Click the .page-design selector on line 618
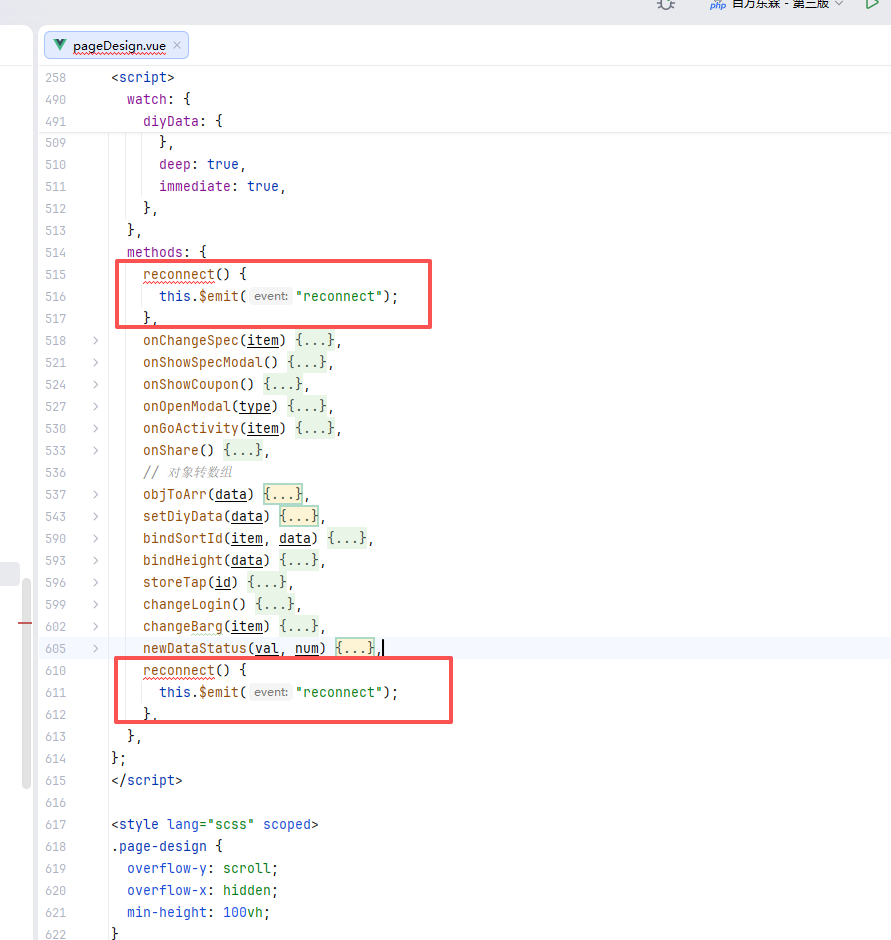Screen dimensions: 891x940 (x=159, y=846)
